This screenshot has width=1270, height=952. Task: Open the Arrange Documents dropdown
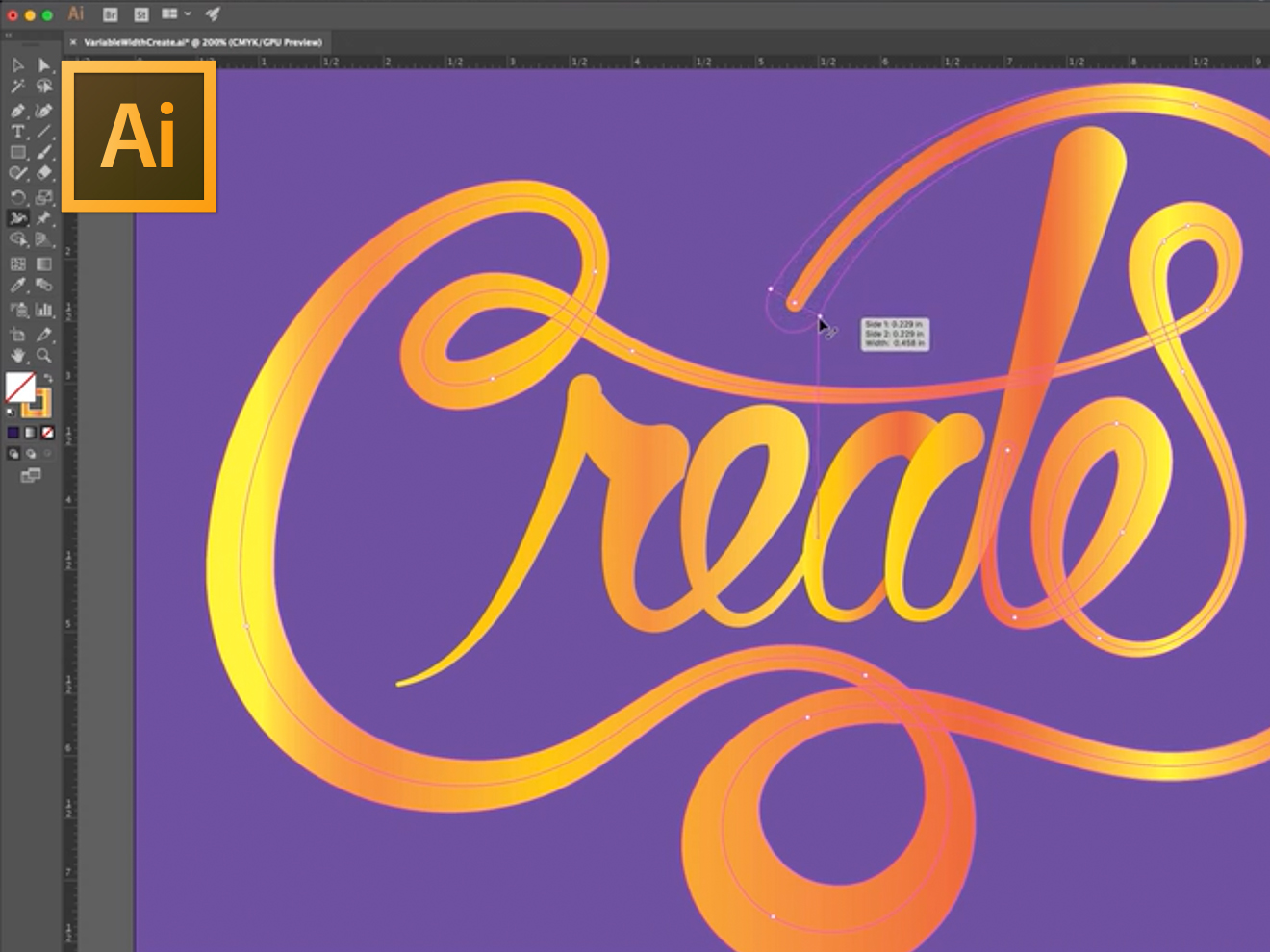point(175,14)
